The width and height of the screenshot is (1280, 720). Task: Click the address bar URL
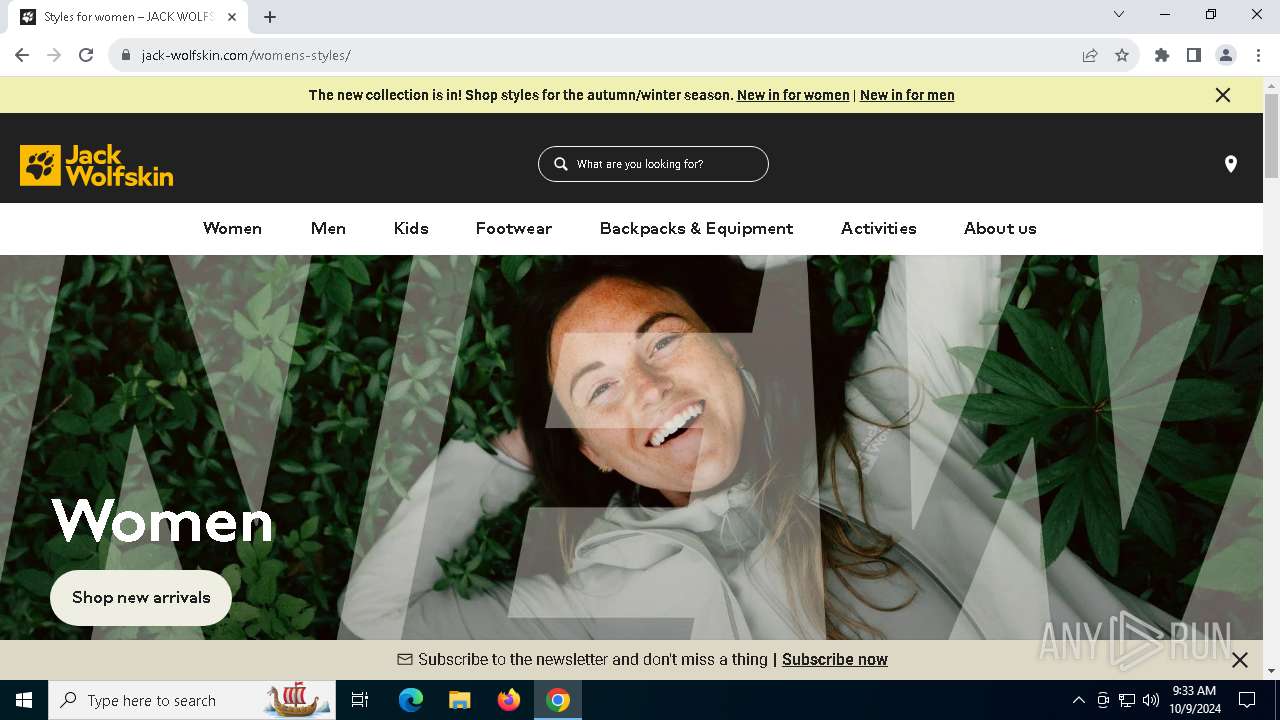pyautogui.click(x=246, y=55)
